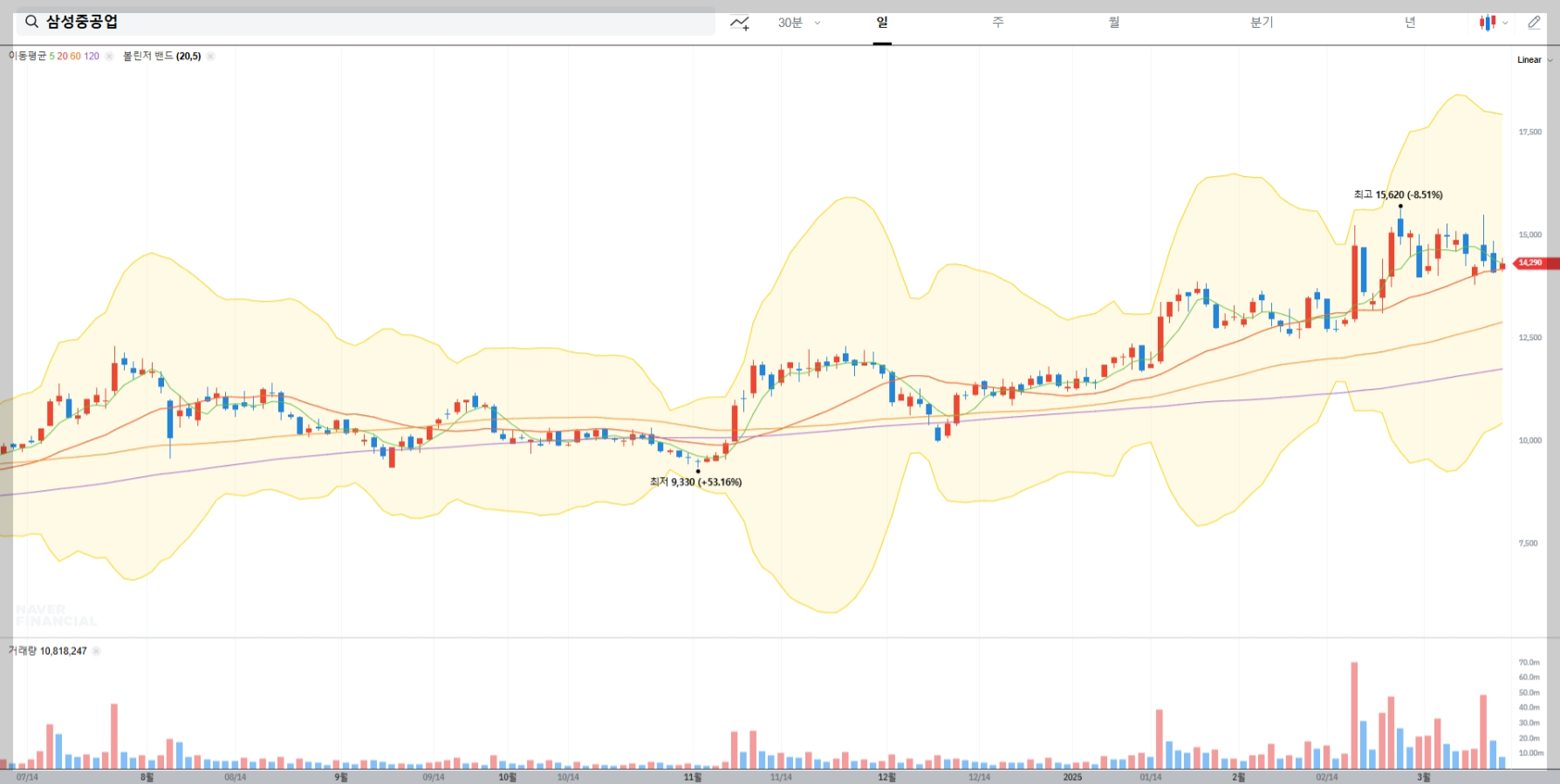Remove the 거래량 volume indicator

click(96, 651)
